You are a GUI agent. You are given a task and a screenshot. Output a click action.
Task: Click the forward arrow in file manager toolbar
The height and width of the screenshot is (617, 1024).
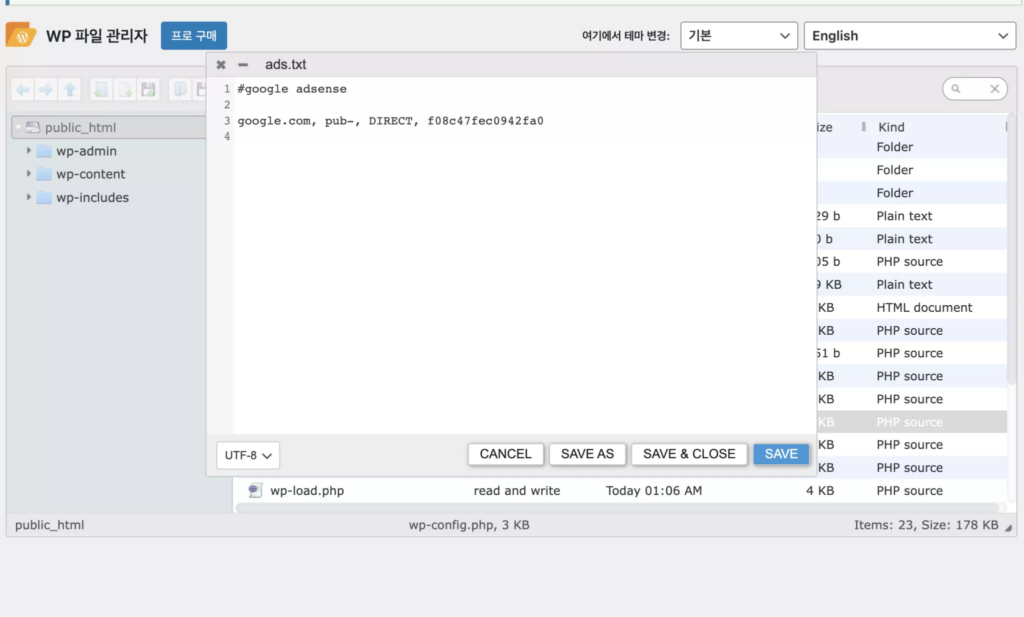pos(46,89)
